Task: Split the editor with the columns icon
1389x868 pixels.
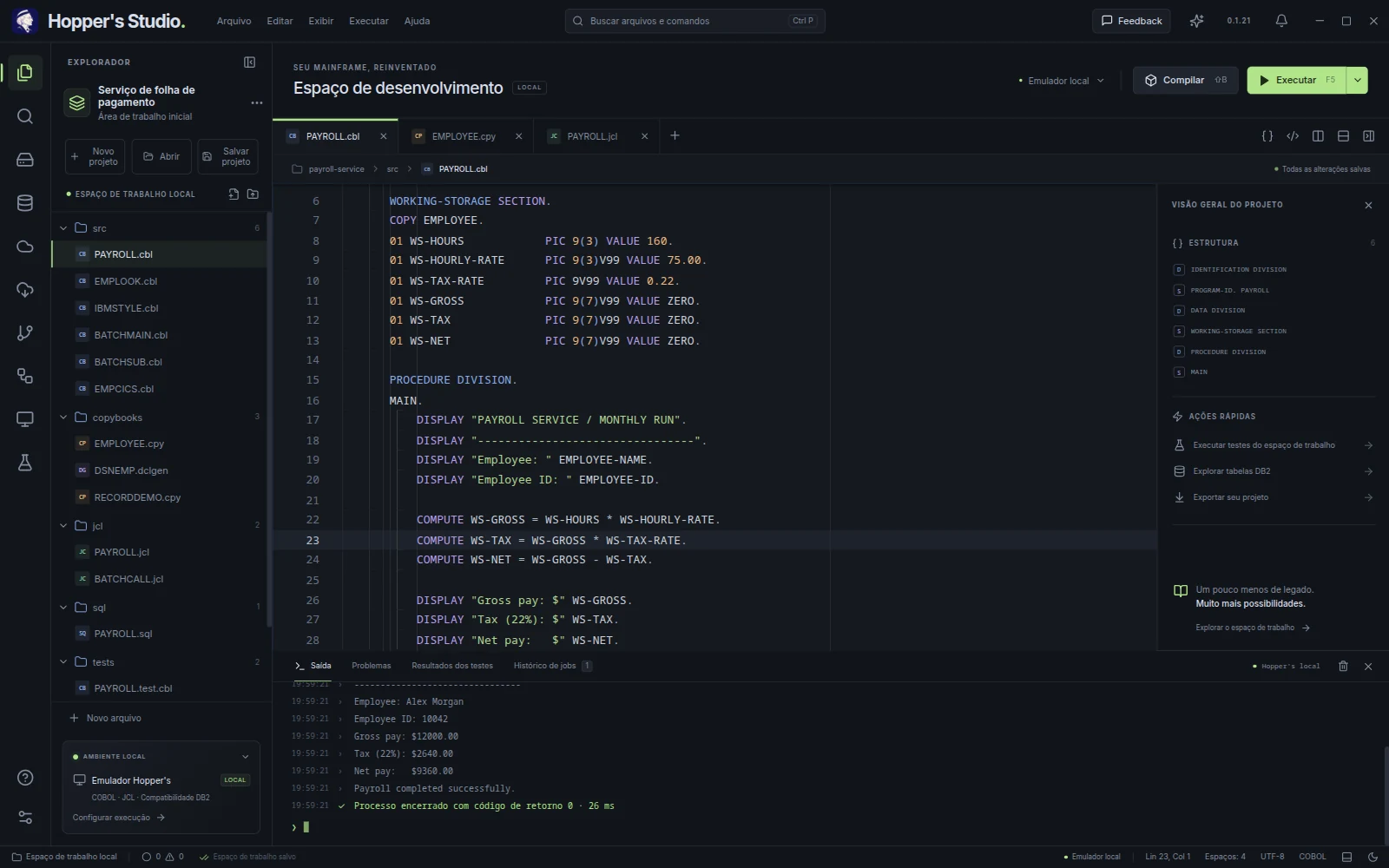Action: 1318,136
